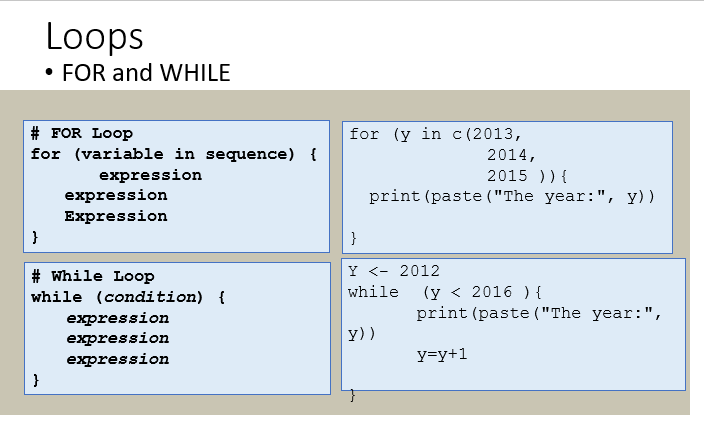The height and width of the screenshot is (425, 704).
Task: Click the capitalized 'Expression' line in FOR box
Action: click(x=116, y=216)
